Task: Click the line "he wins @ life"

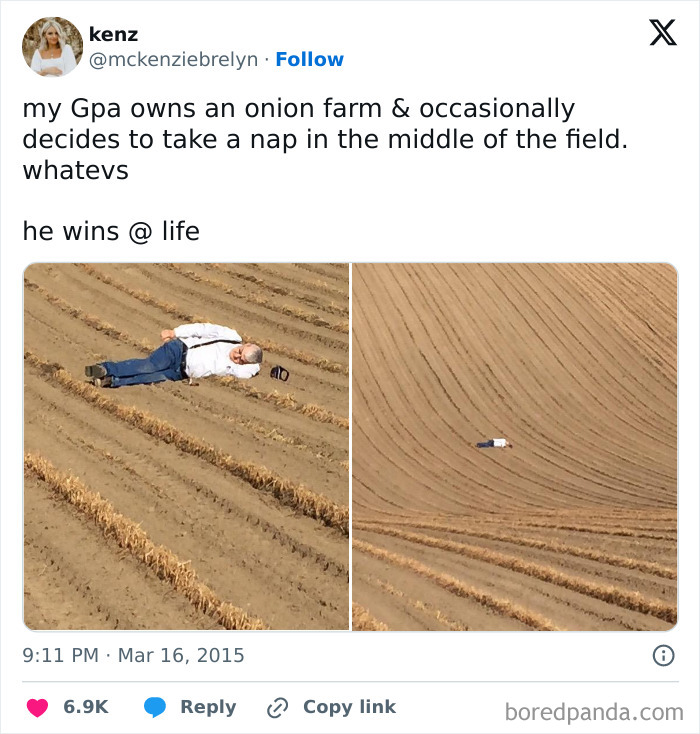Action: point(111,231)
